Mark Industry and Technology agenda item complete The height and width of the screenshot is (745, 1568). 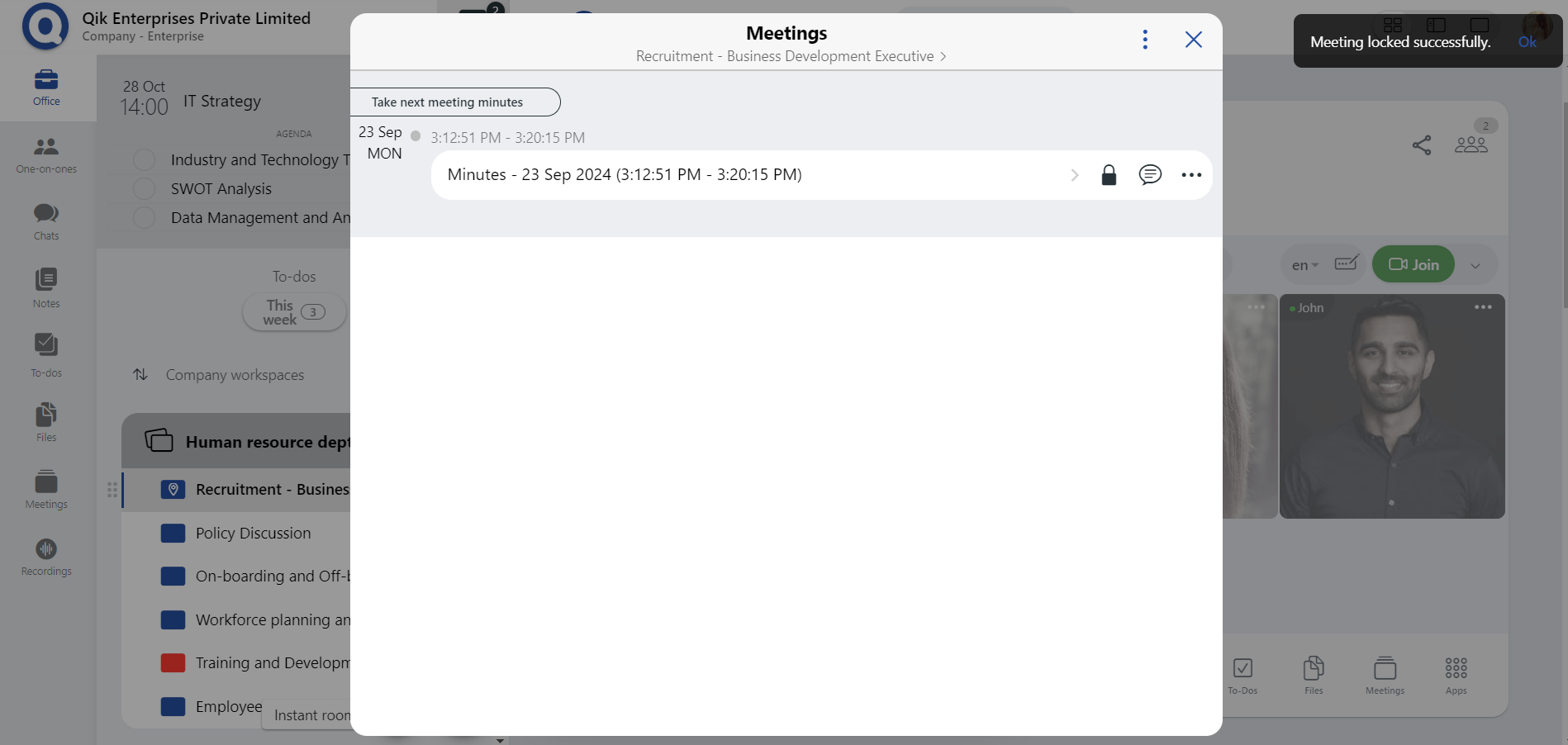(144, 159)
